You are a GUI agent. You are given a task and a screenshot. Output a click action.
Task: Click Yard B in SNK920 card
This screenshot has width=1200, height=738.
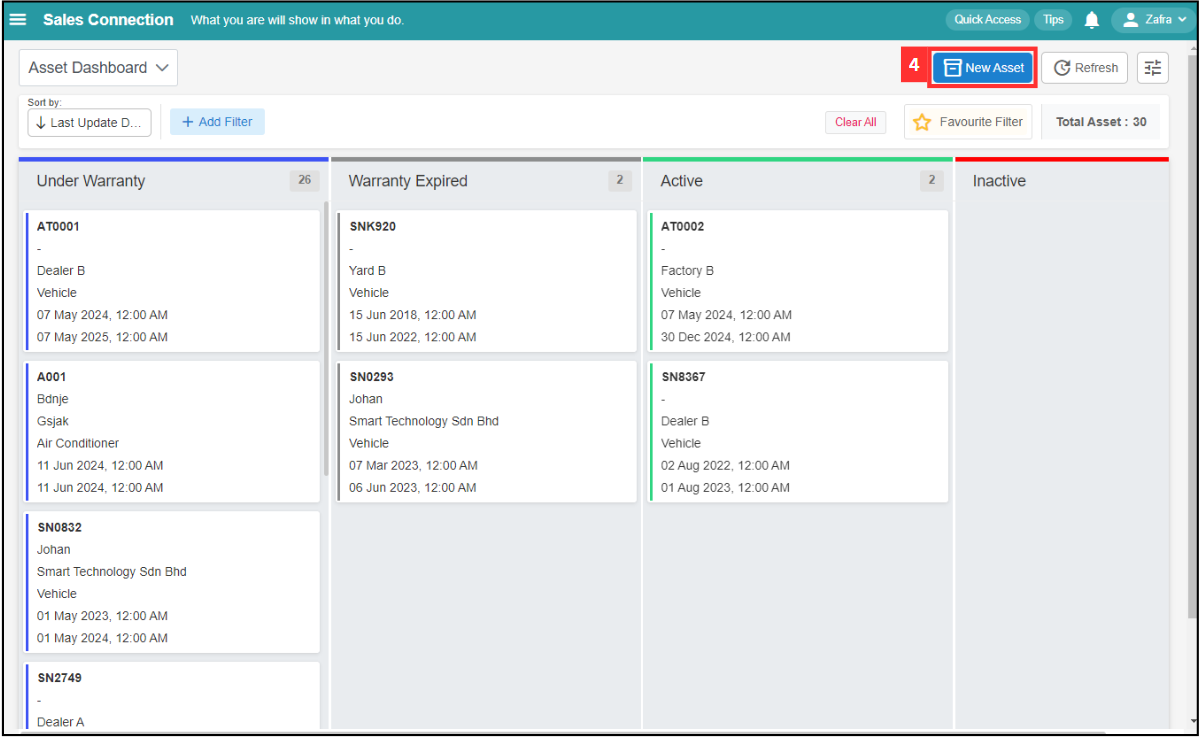tap(367, 271)
